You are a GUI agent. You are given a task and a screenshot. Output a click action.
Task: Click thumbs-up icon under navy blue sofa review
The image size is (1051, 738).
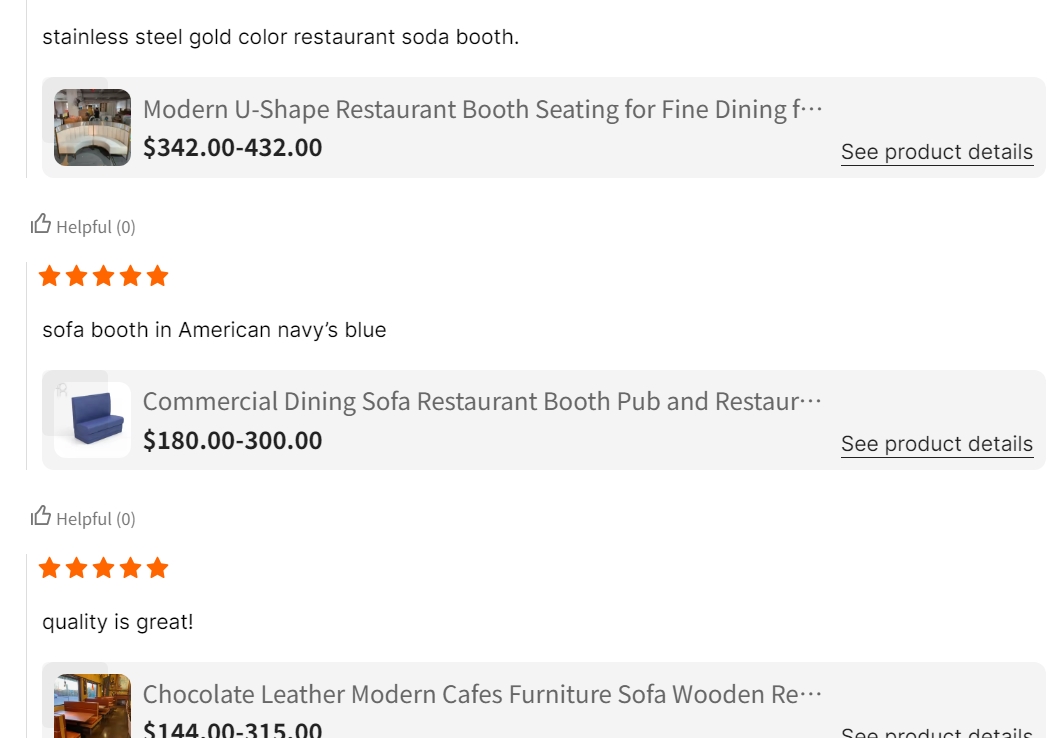(41, 516)
